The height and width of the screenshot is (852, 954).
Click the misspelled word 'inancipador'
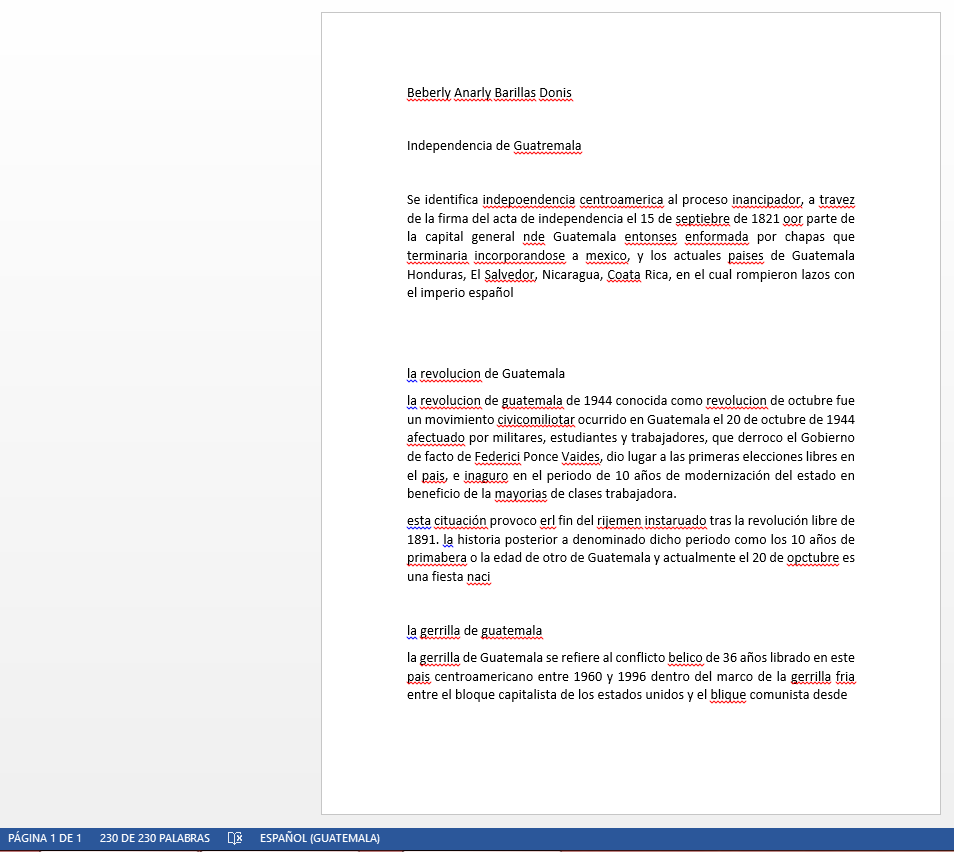767,200
